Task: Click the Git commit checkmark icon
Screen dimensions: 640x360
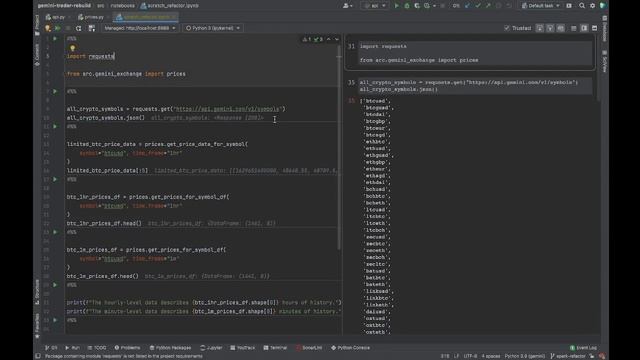Action: tap(478, 6)
